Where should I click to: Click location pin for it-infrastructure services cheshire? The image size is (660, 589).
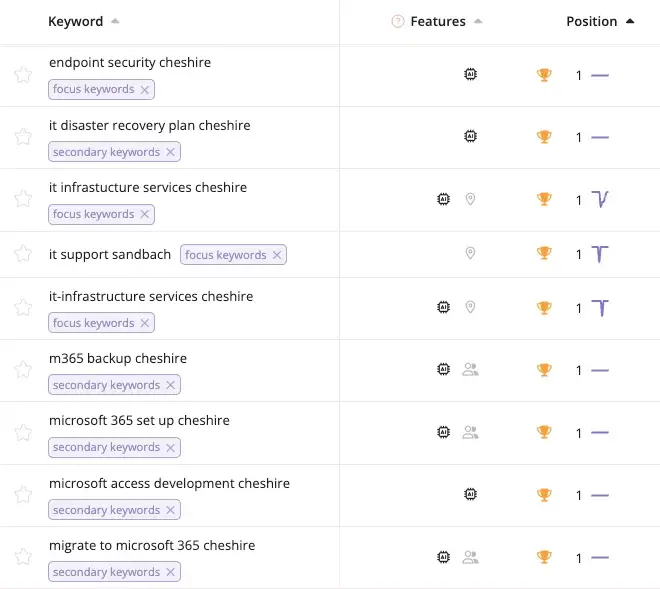click(x=471, y=308)
